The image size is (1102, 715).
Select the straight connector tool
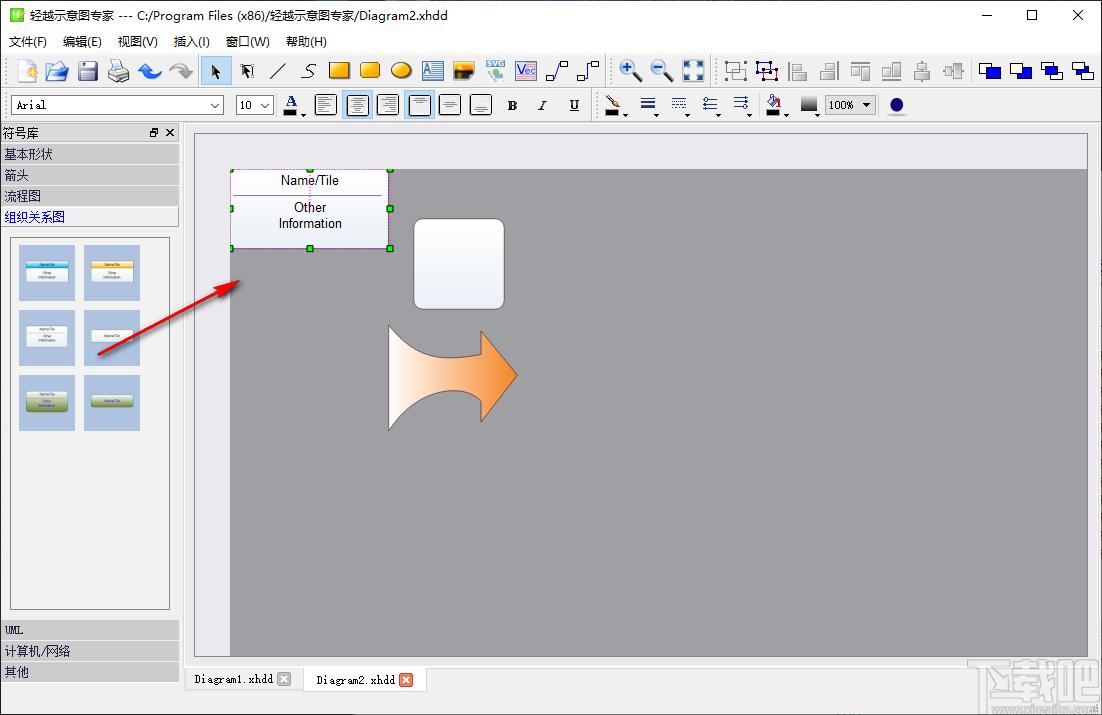coord(557,71)
